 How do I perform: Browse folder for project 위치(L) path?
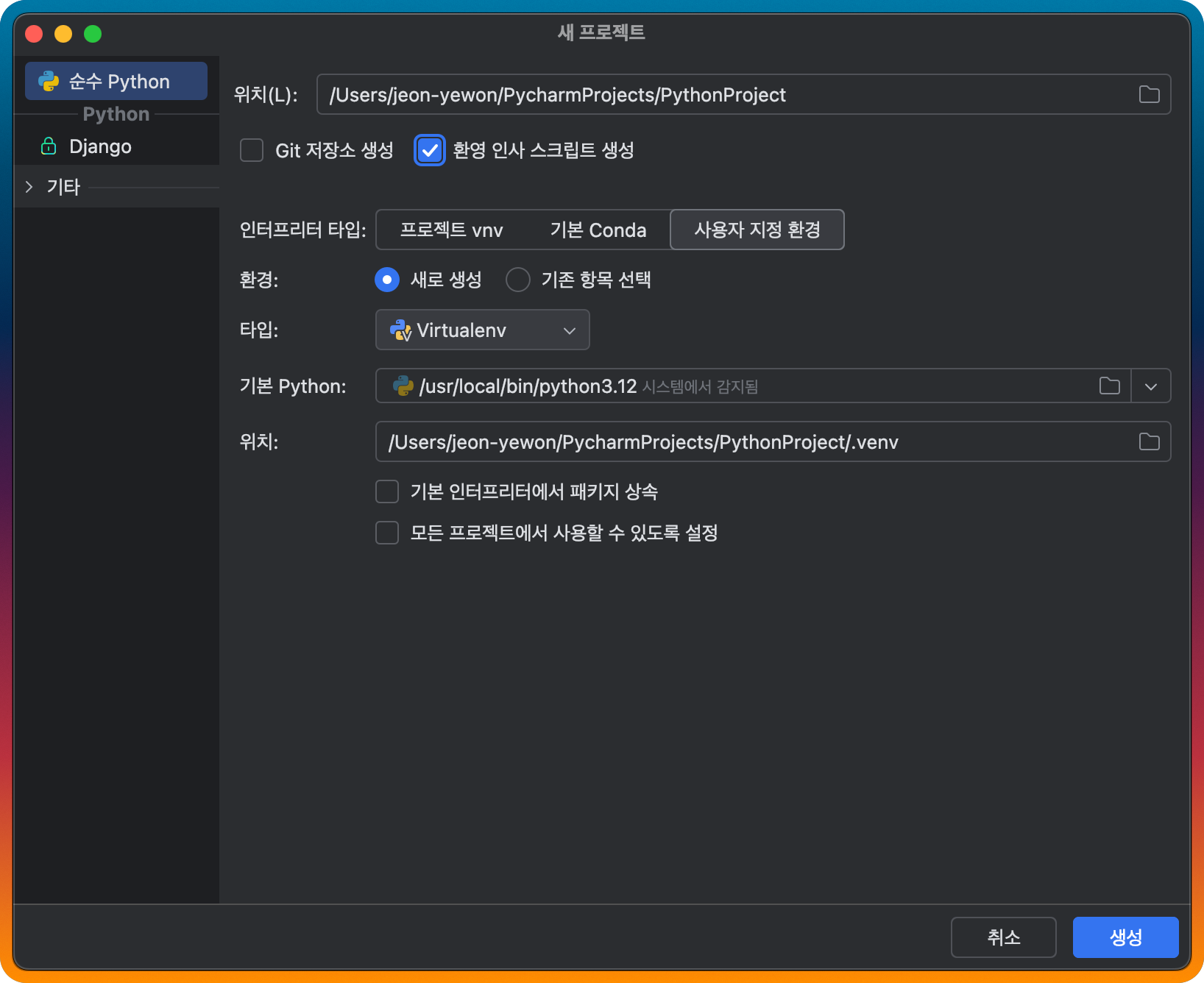tap(1149, 94)
